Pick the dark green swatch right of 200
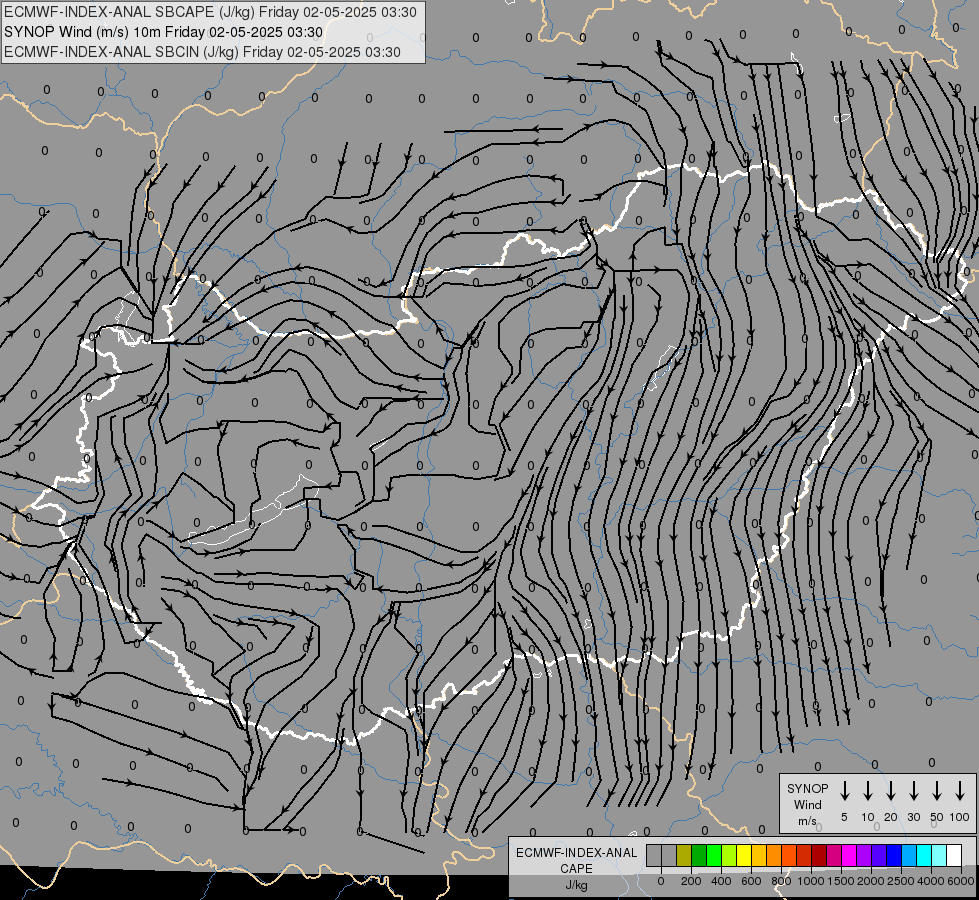 [x=699, y=855]
